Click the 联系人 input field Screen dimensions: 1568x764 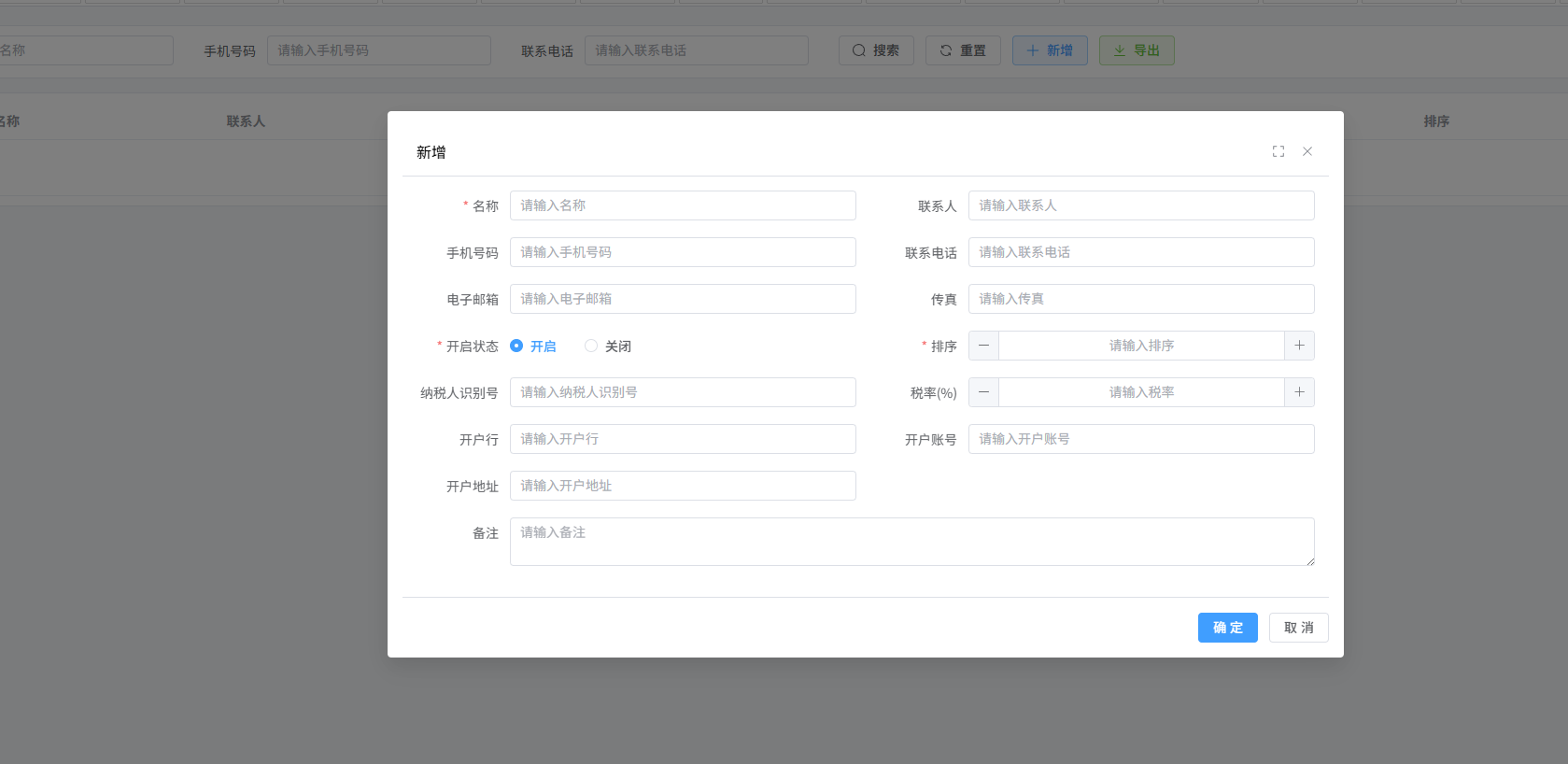(x=1141, y=205)
